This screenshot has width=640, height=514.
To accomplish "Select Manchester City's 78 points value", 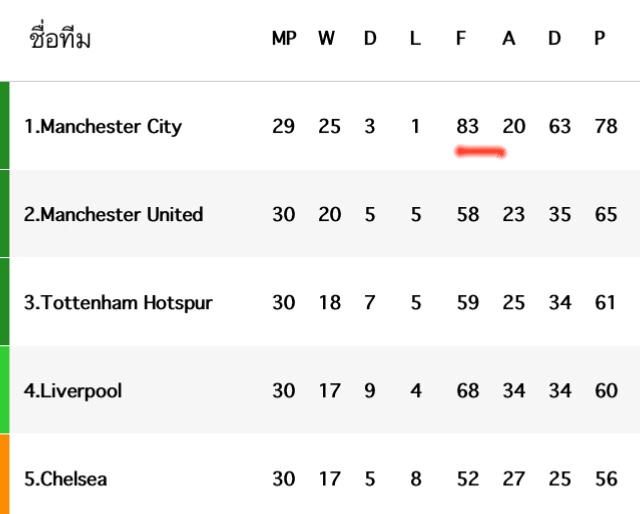I will (x=605, y=127).
